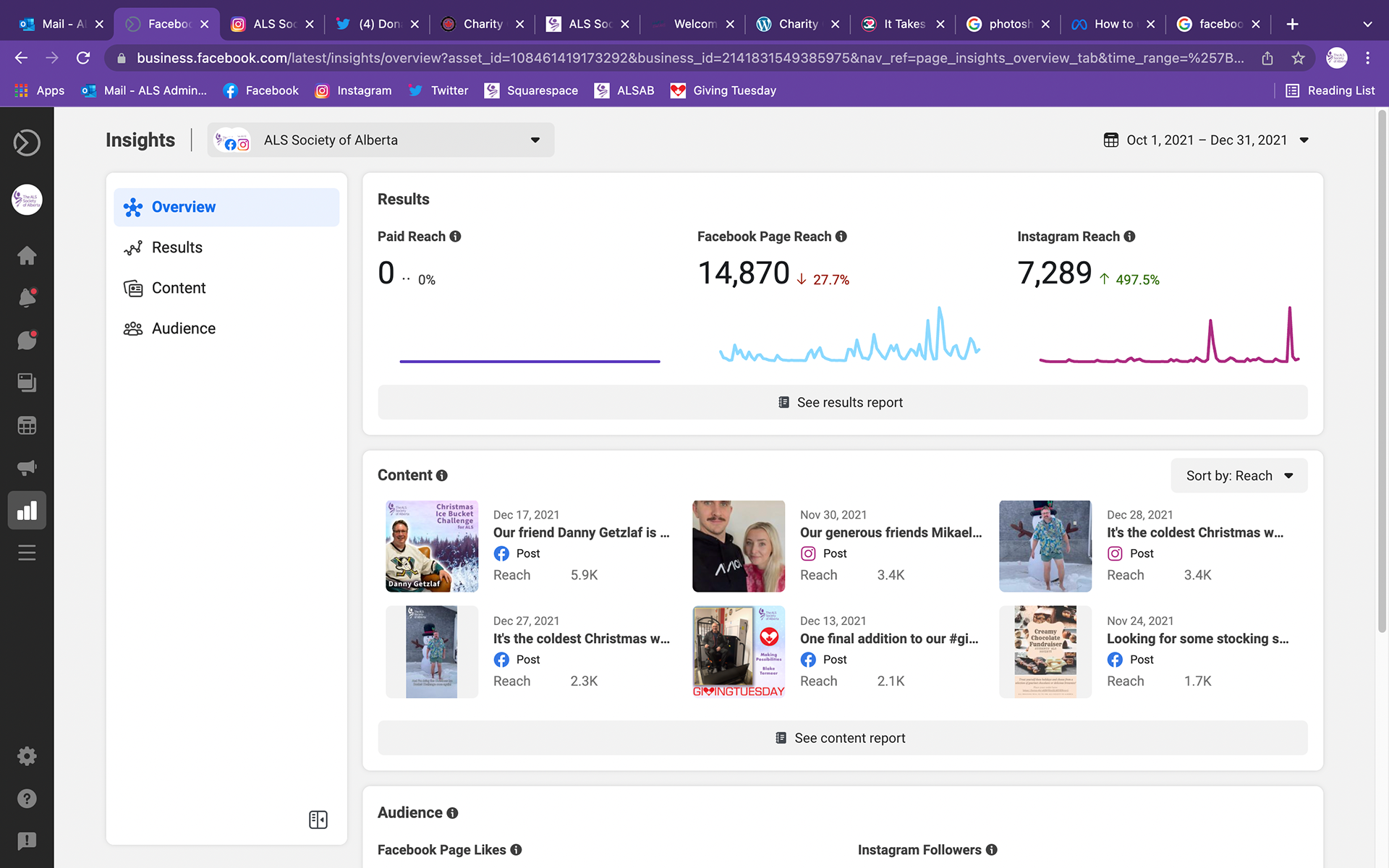
Task: Open the Inbox messages icon in sidebar
Action: (27, 340)
